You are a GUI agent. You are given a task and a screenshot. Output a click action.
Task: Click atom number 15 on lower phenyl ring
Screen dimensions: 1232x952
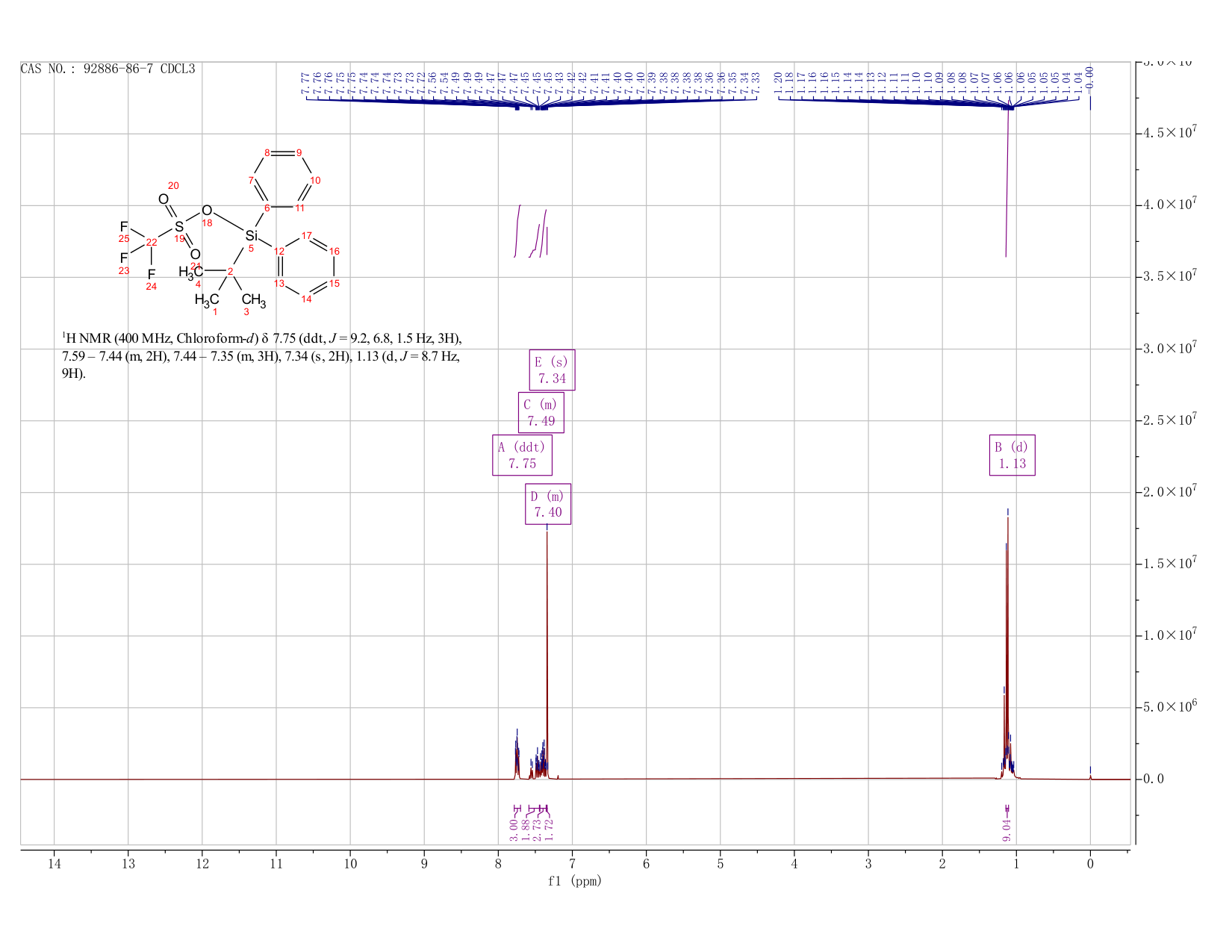(335, 283)
